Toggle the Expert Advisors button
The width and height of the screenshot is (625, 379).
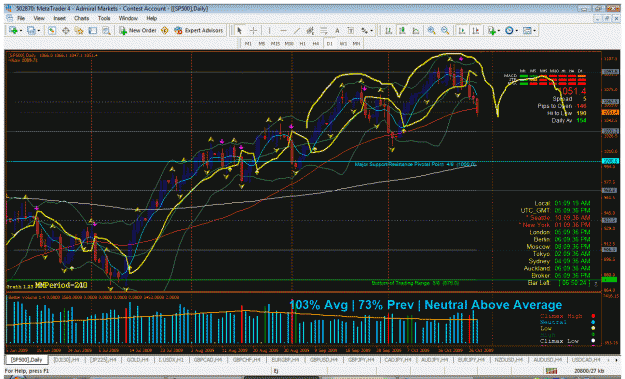click(x=199, y=30)
